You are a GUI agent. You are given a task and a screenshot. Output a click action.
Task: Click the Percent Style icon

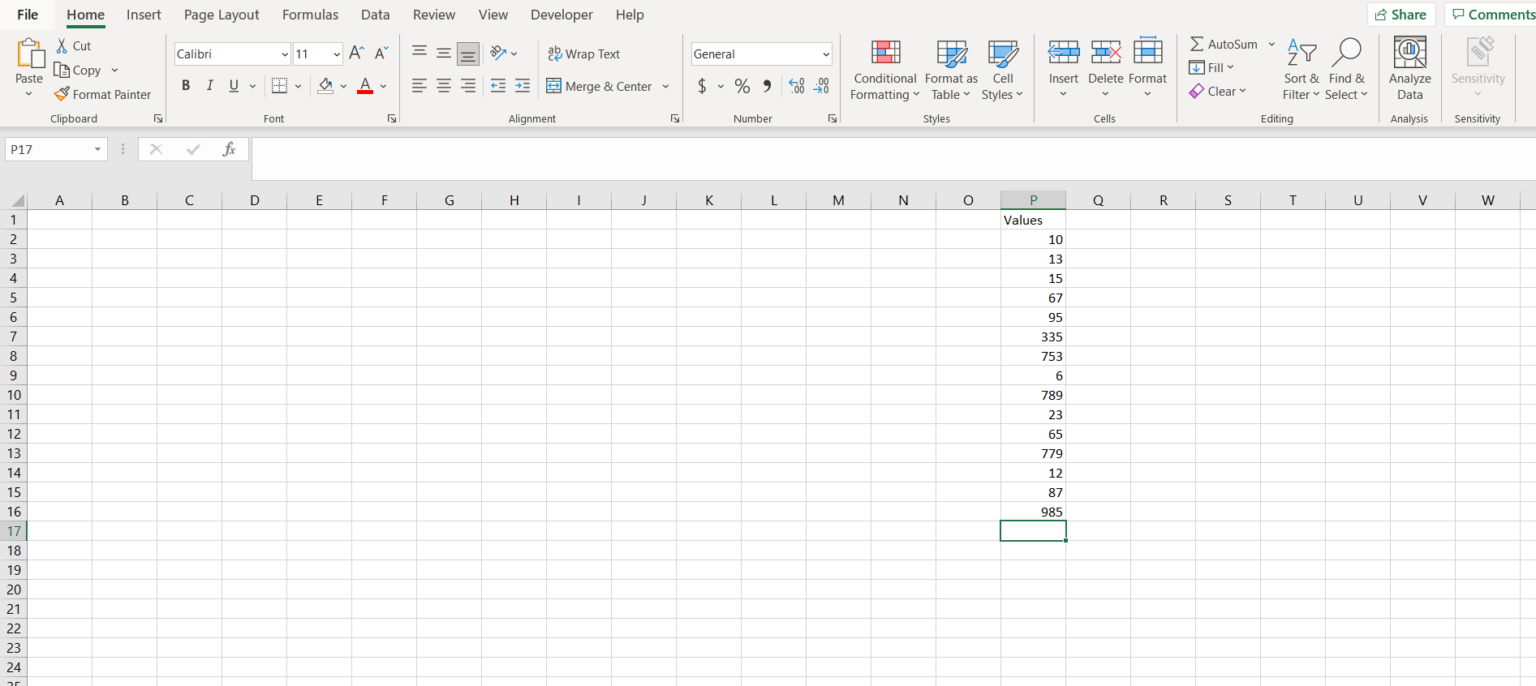click(x=742, y=86)
